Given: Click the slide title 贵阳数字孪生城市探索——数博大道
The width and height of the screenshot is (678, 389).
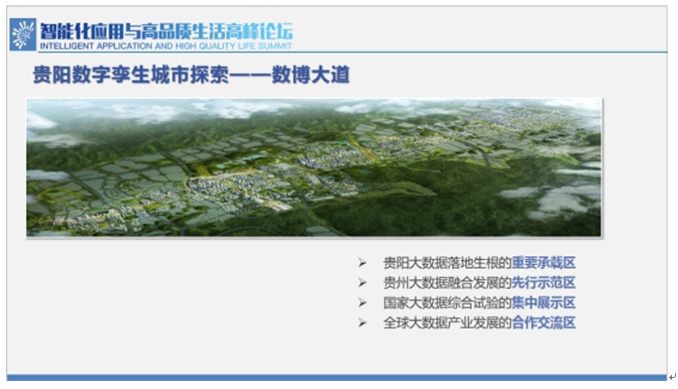Looking at the screenshot, I should pos(192,75).
